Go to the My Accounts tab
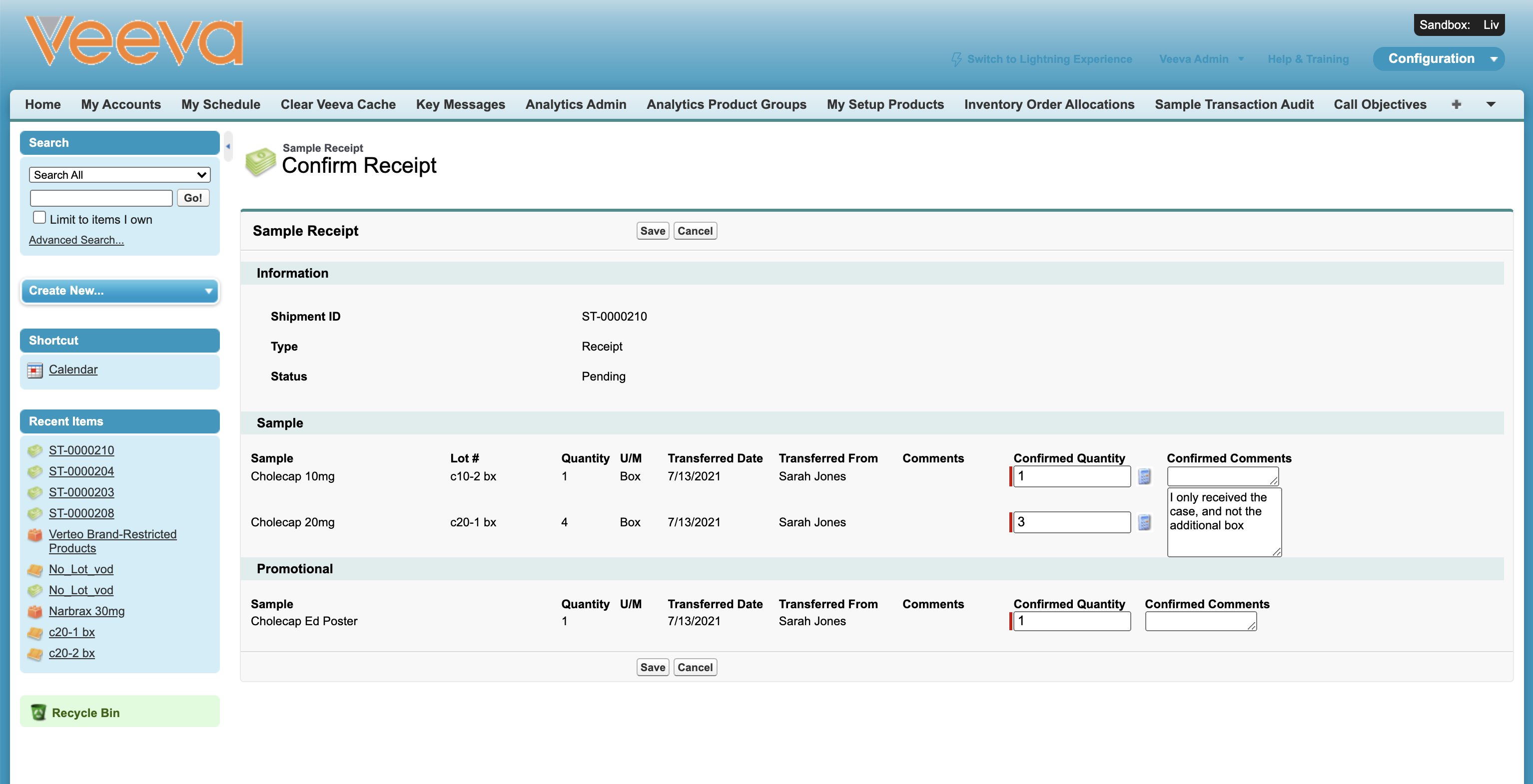The width and height of the screenshot is (1533, 784). click(121, 105)
